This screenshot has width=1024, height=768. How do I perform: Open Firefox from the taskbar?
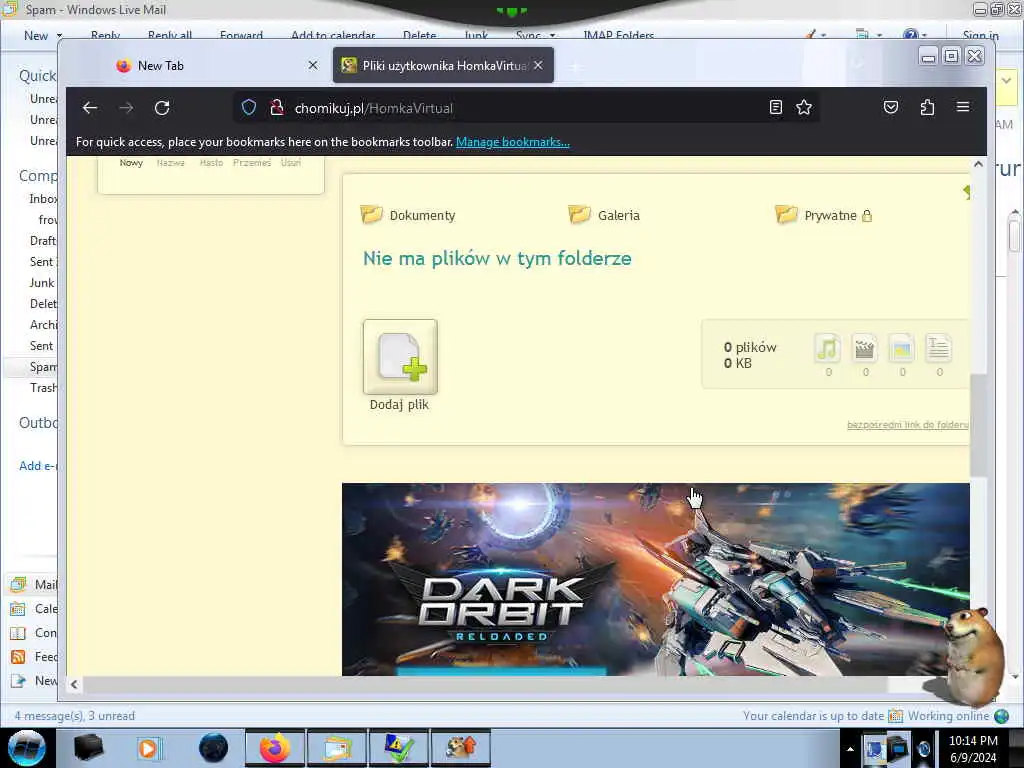(275, 748)
